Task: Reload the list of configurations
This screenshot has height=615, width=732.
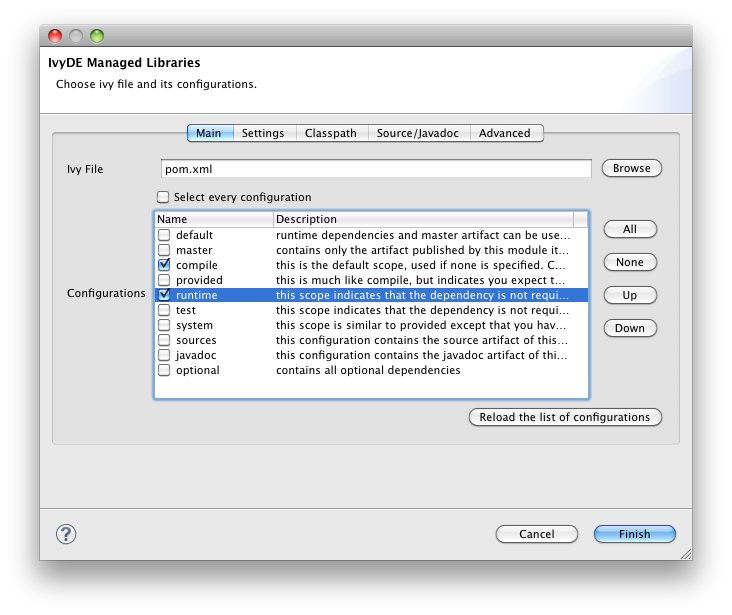Action: [x=564, y=417]
